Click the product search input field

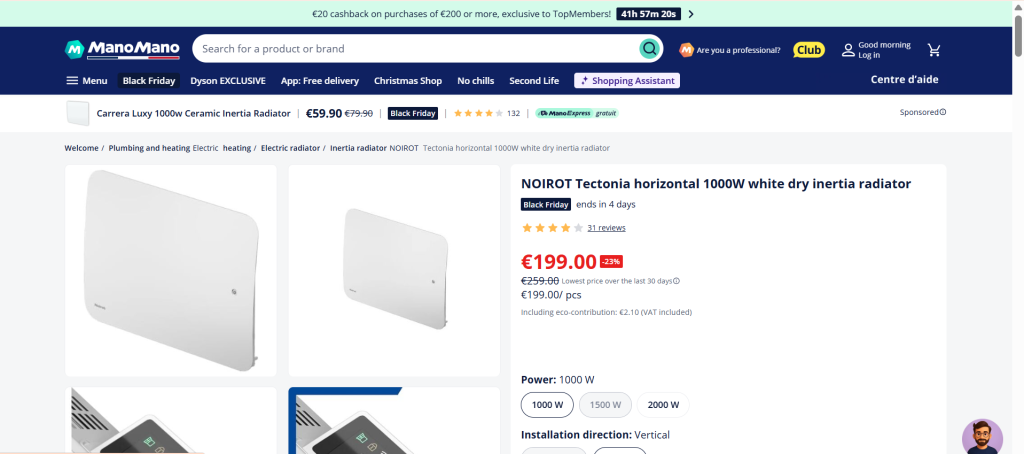point(415,48)
